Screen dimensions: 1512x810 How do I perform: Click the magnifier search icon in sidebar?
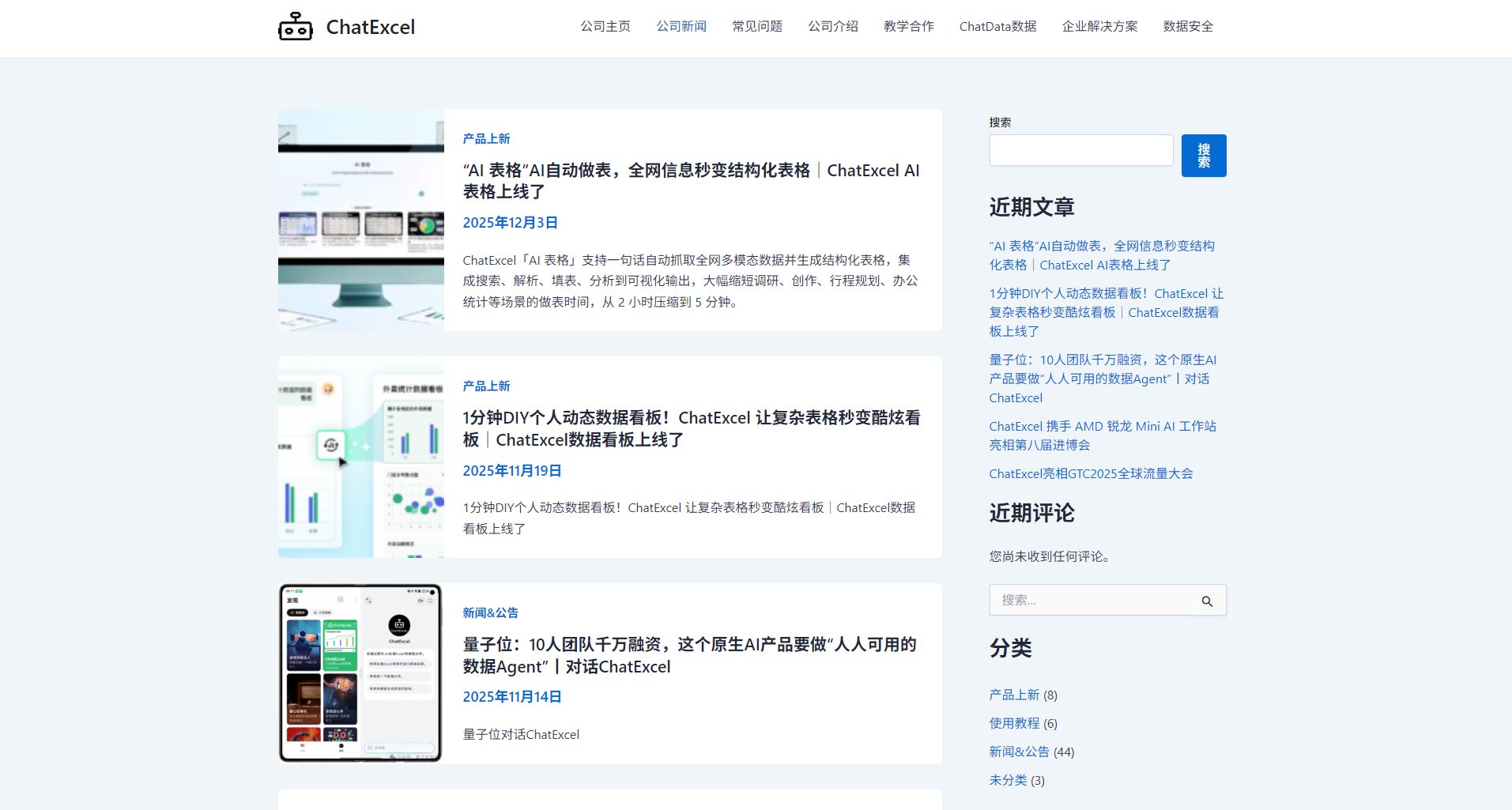coord(1208,601)
